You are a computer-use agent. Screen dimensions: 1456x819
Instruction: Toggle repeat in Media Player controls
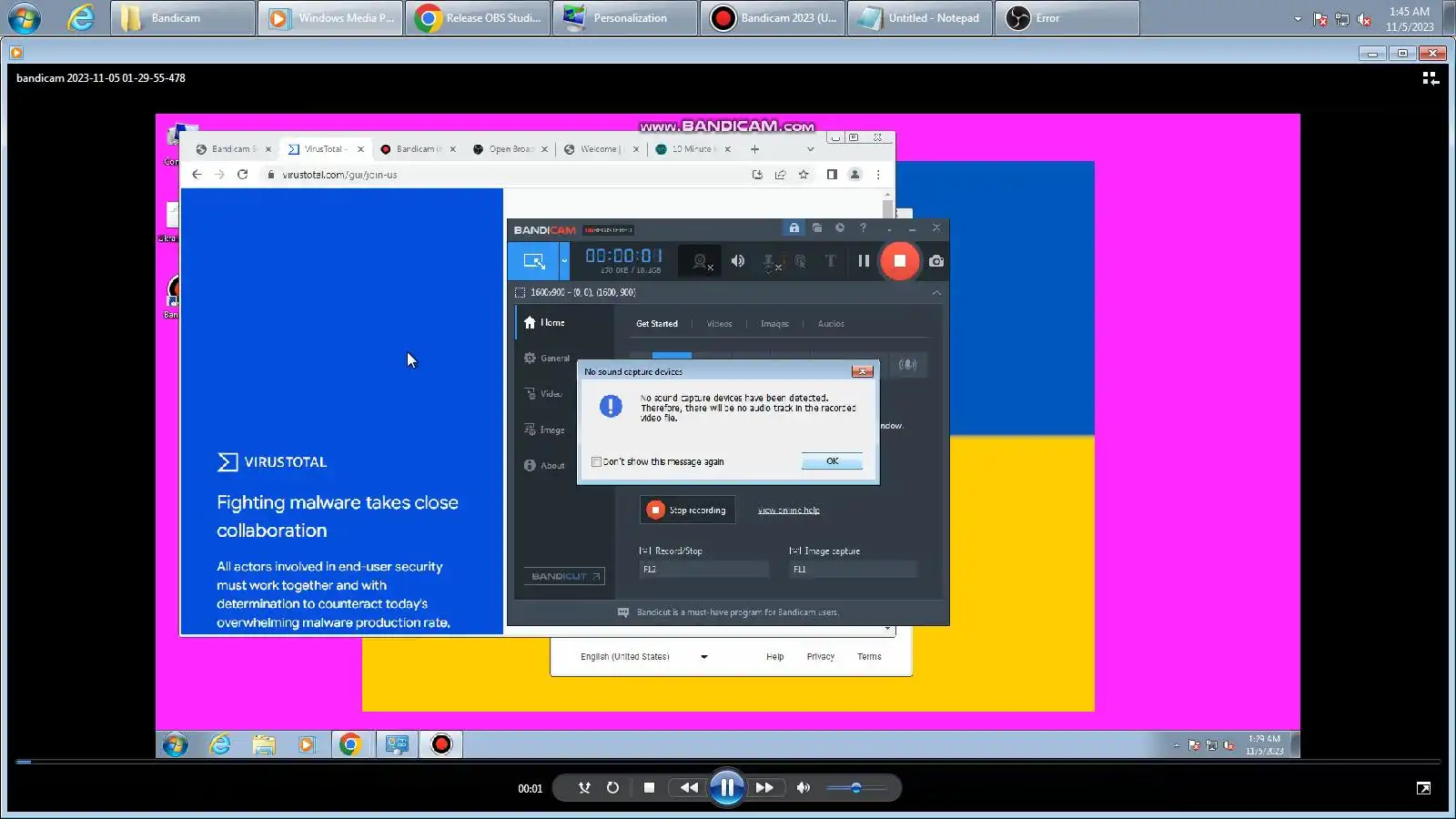pos(612,788)
